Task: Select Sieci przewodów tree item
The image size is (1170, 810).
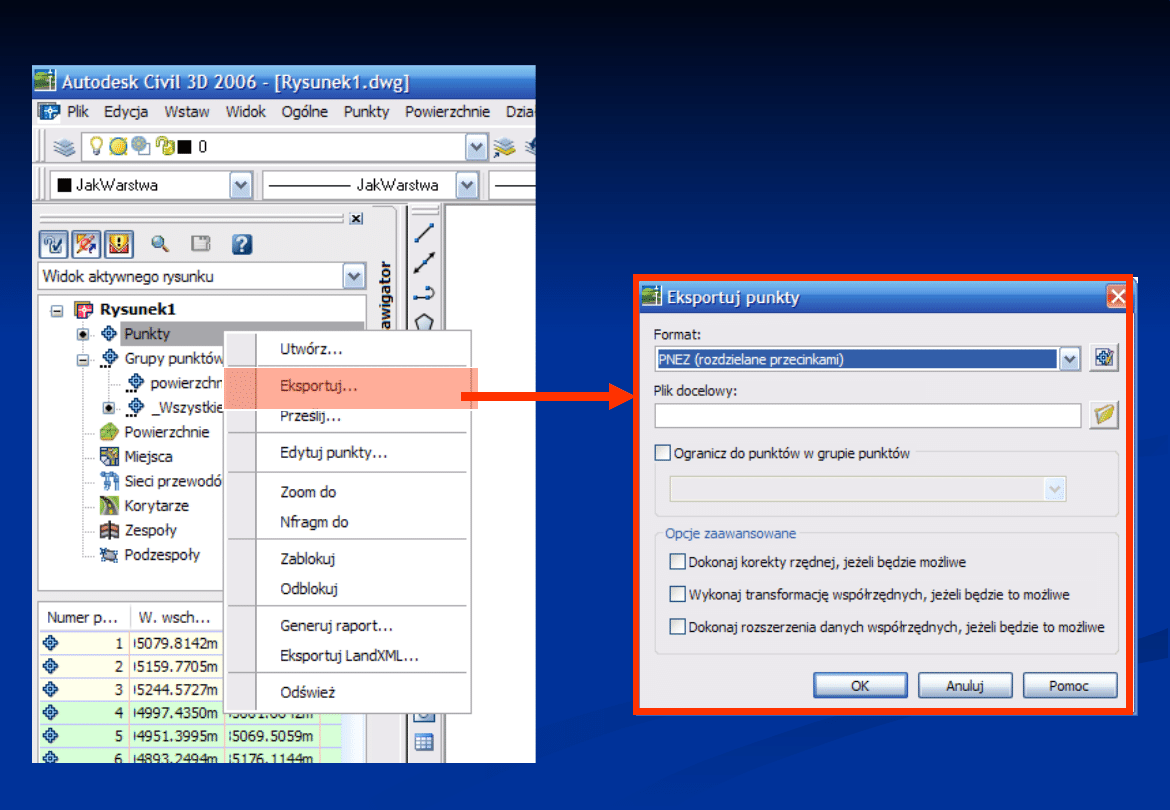Action: (172, 481)
